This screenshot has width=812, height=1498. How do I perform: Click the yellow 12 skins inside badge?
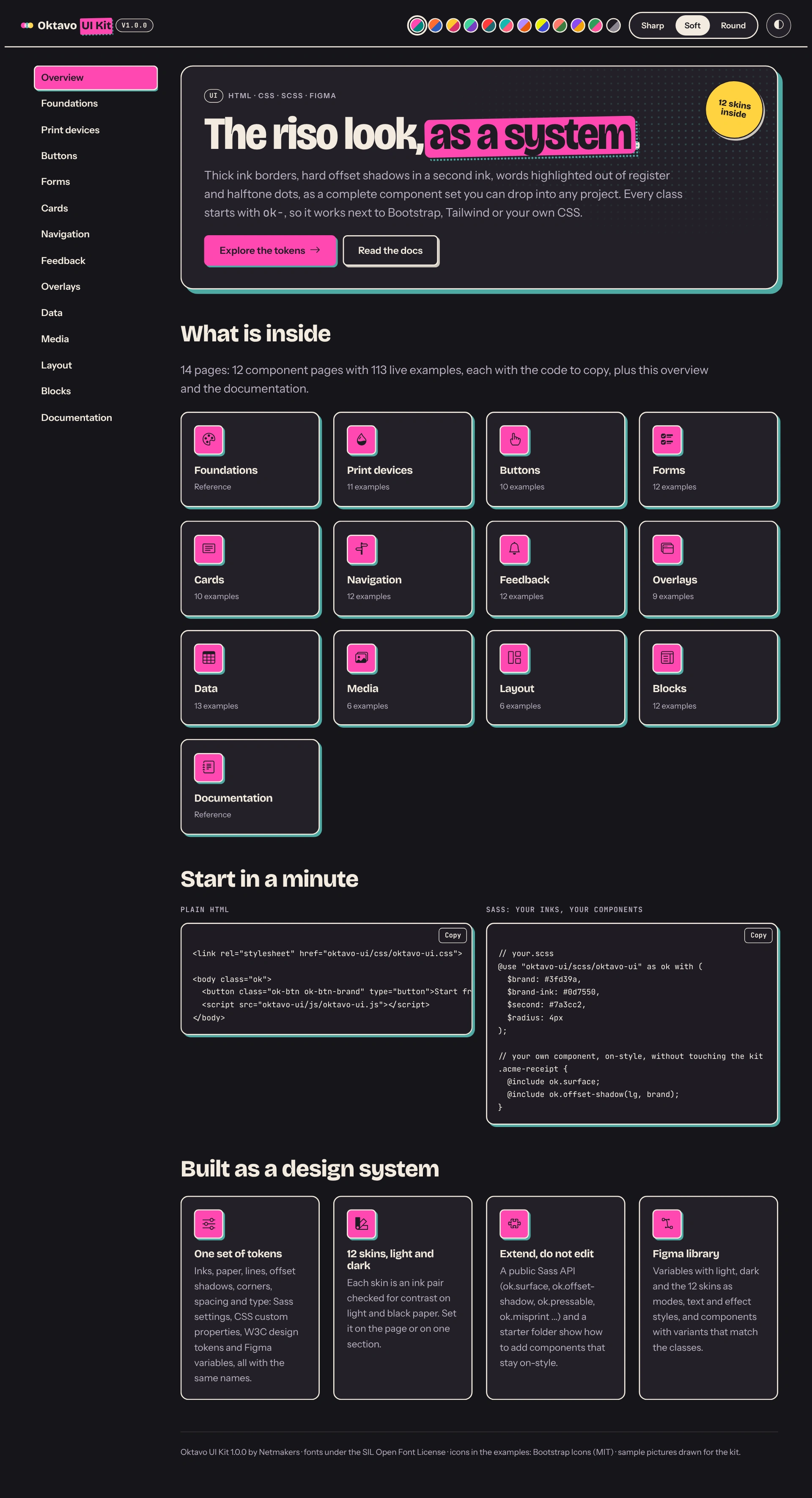734,109
